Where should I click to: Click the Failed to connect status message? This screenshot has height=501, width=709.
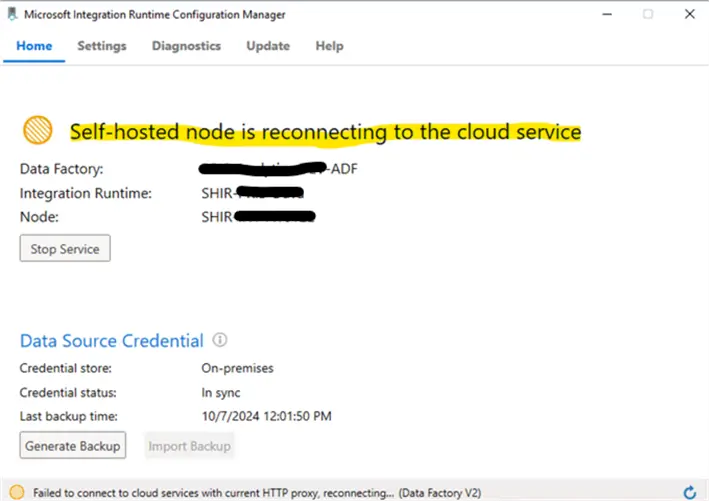coord(257,493)
